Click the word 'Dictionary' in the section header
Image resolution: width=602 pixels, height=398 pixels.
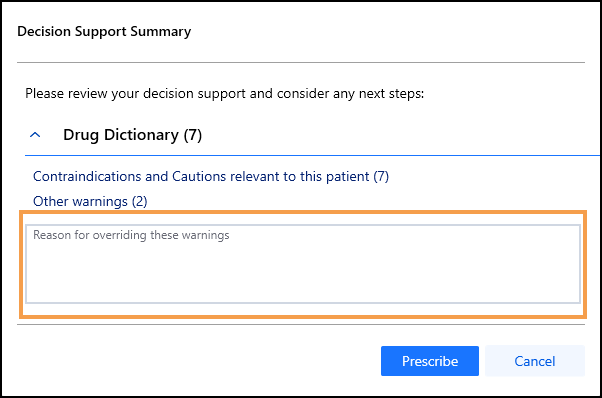click(x=141, y=135)
